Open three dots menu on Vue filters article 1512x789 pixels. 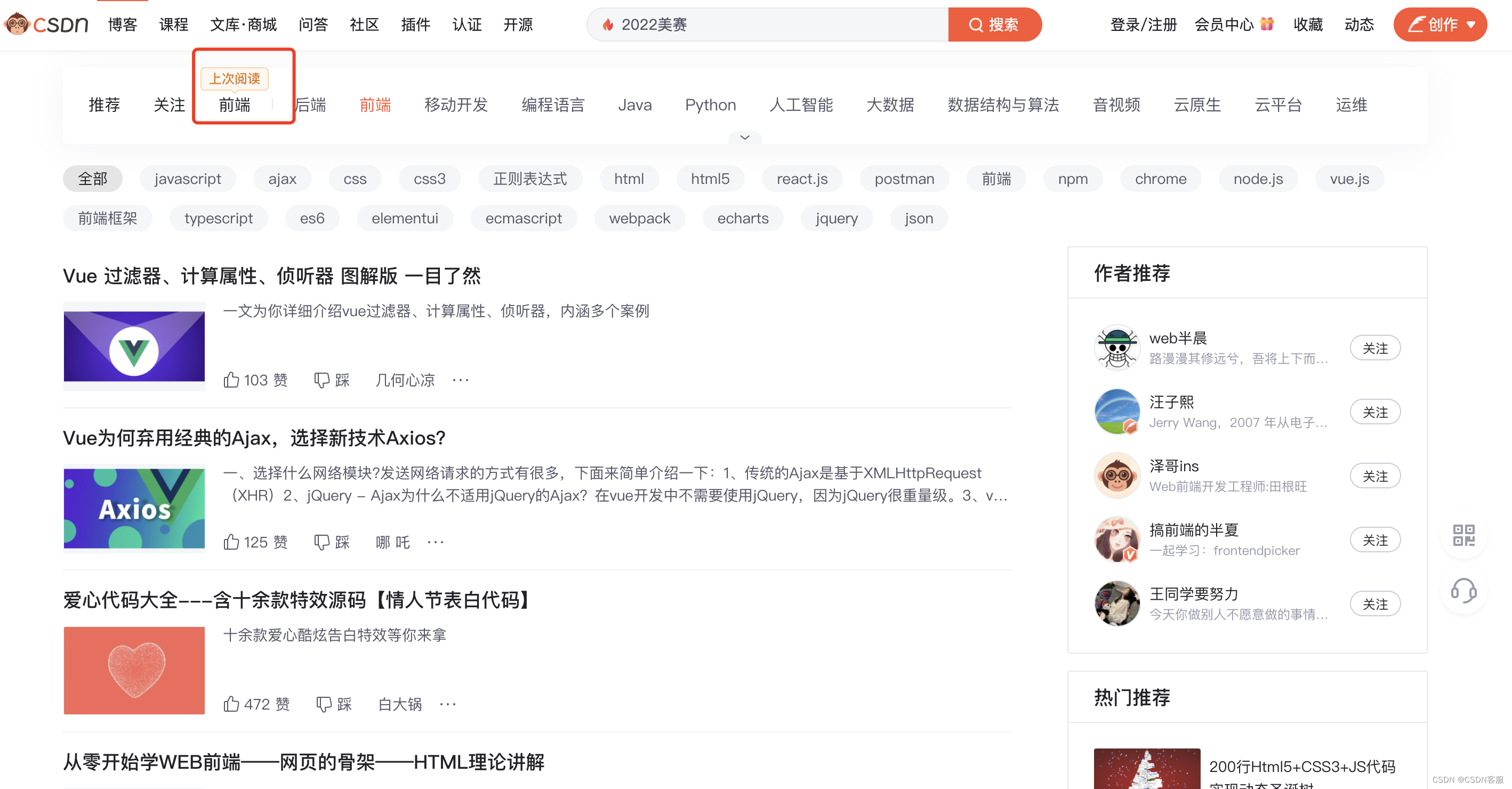coord(461,380)
